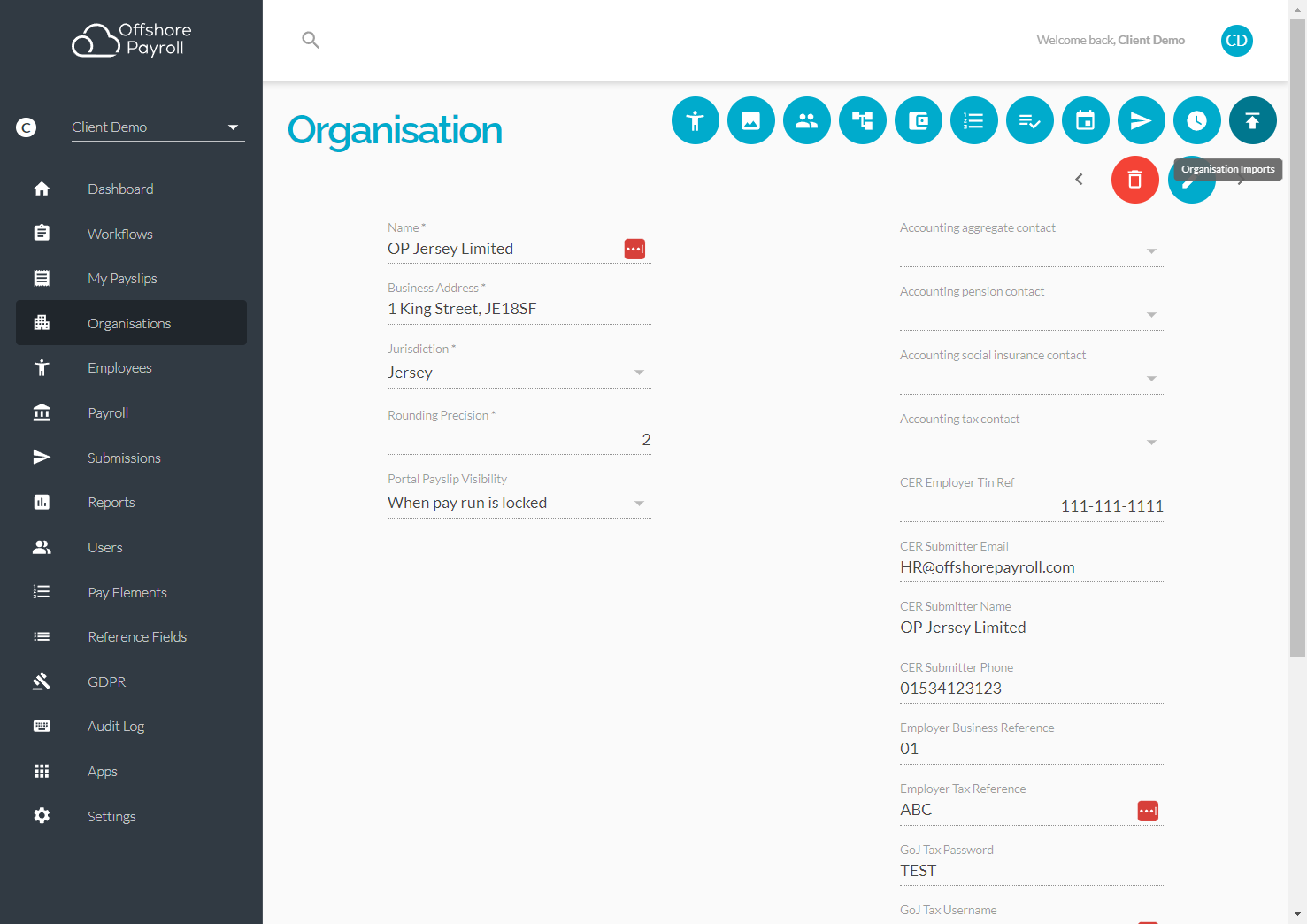Open Employees in the sidebar
The width and height of the screenshot is (1307, 924).
click(x=131, y=368)
